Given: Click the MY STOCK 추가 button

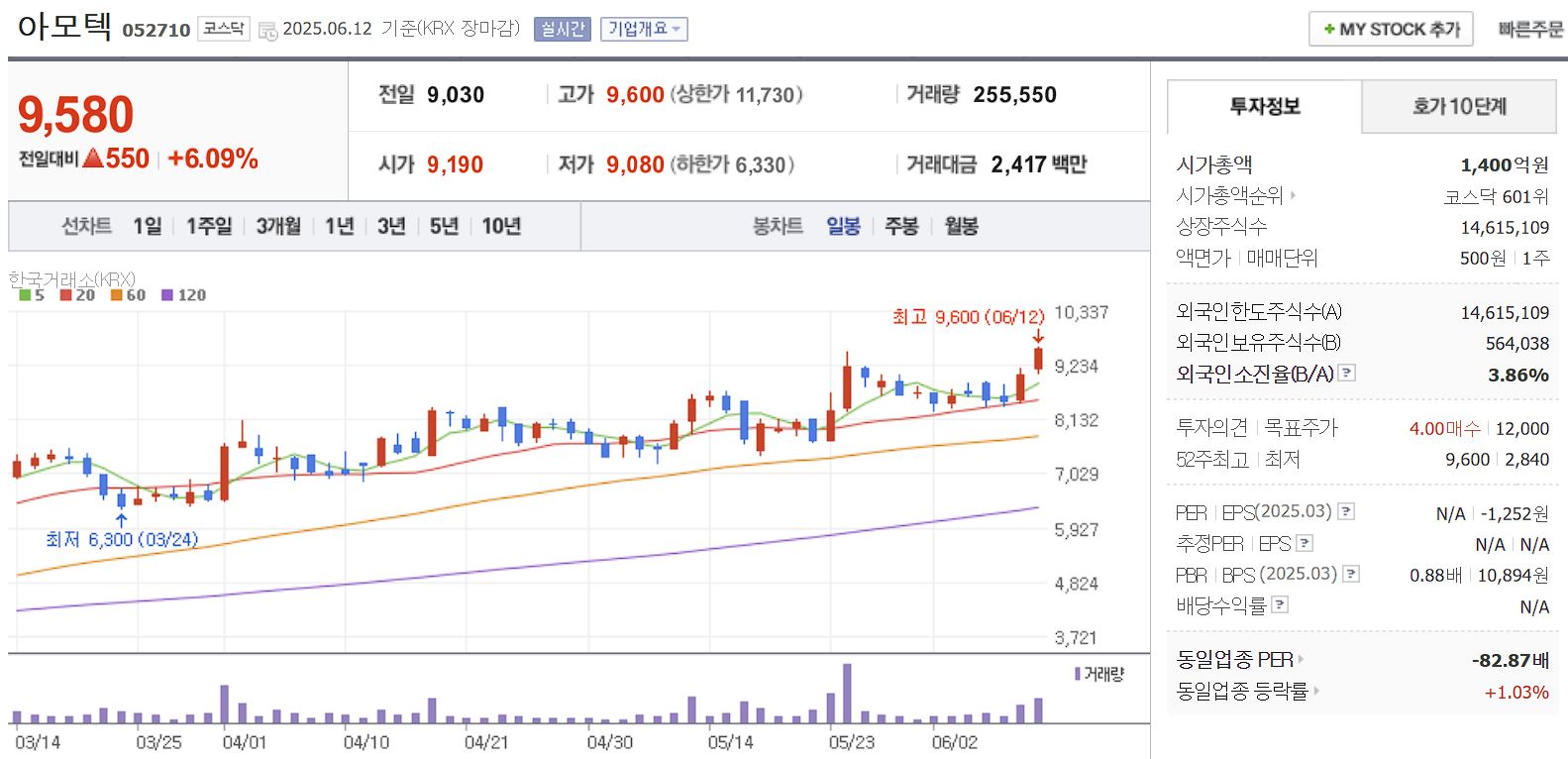Looking at the screenshot, I should (1391, 29).
